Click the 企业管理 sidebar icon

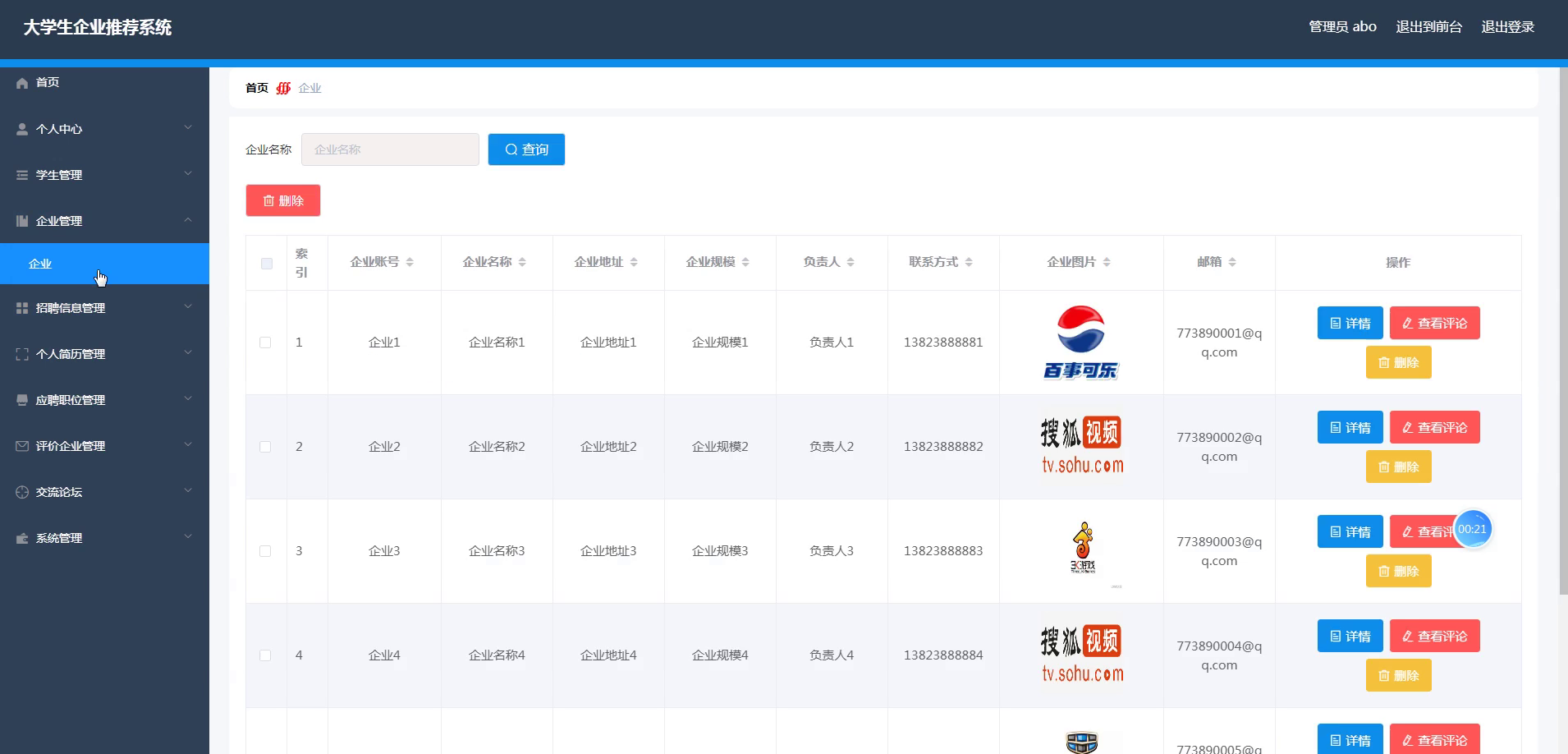22,221
